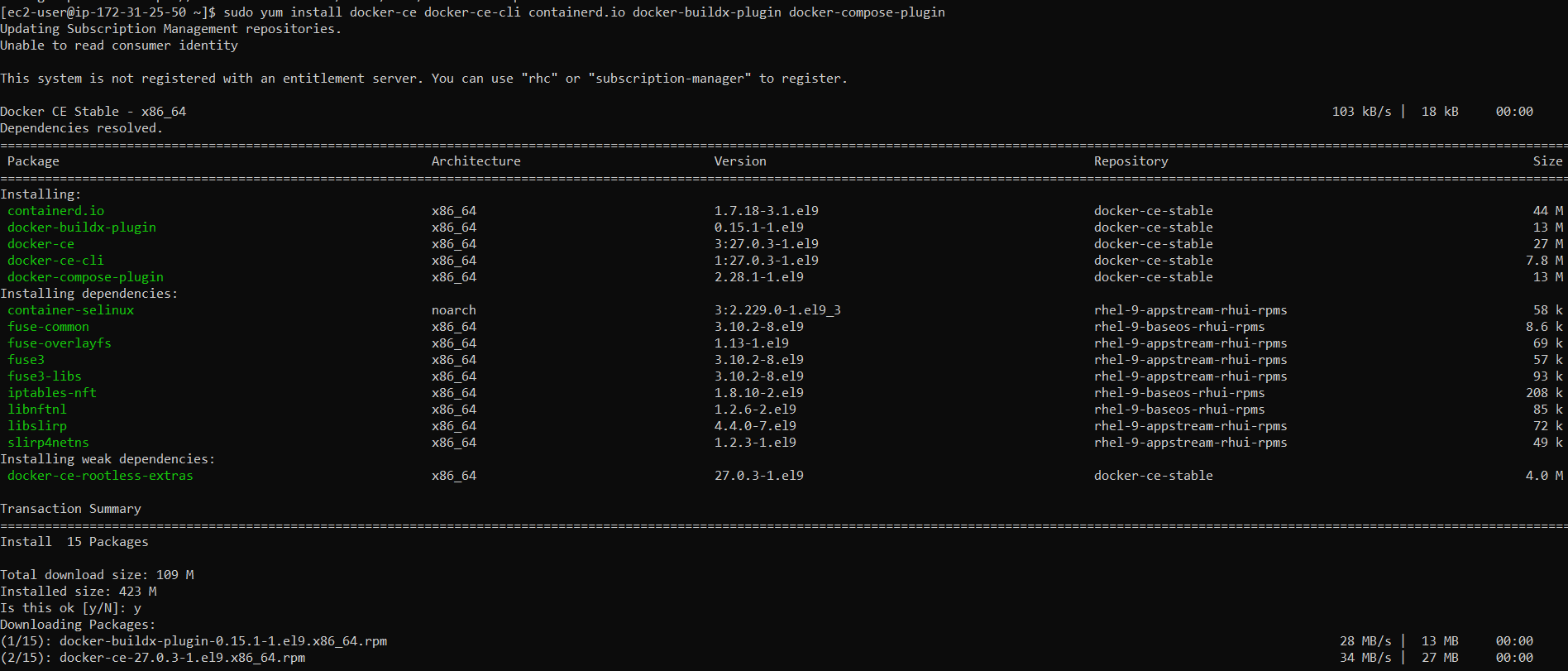Click the 'Dependencies resolved.' line
Screen dimensions: 1568x671
click(x=81, y=128)
